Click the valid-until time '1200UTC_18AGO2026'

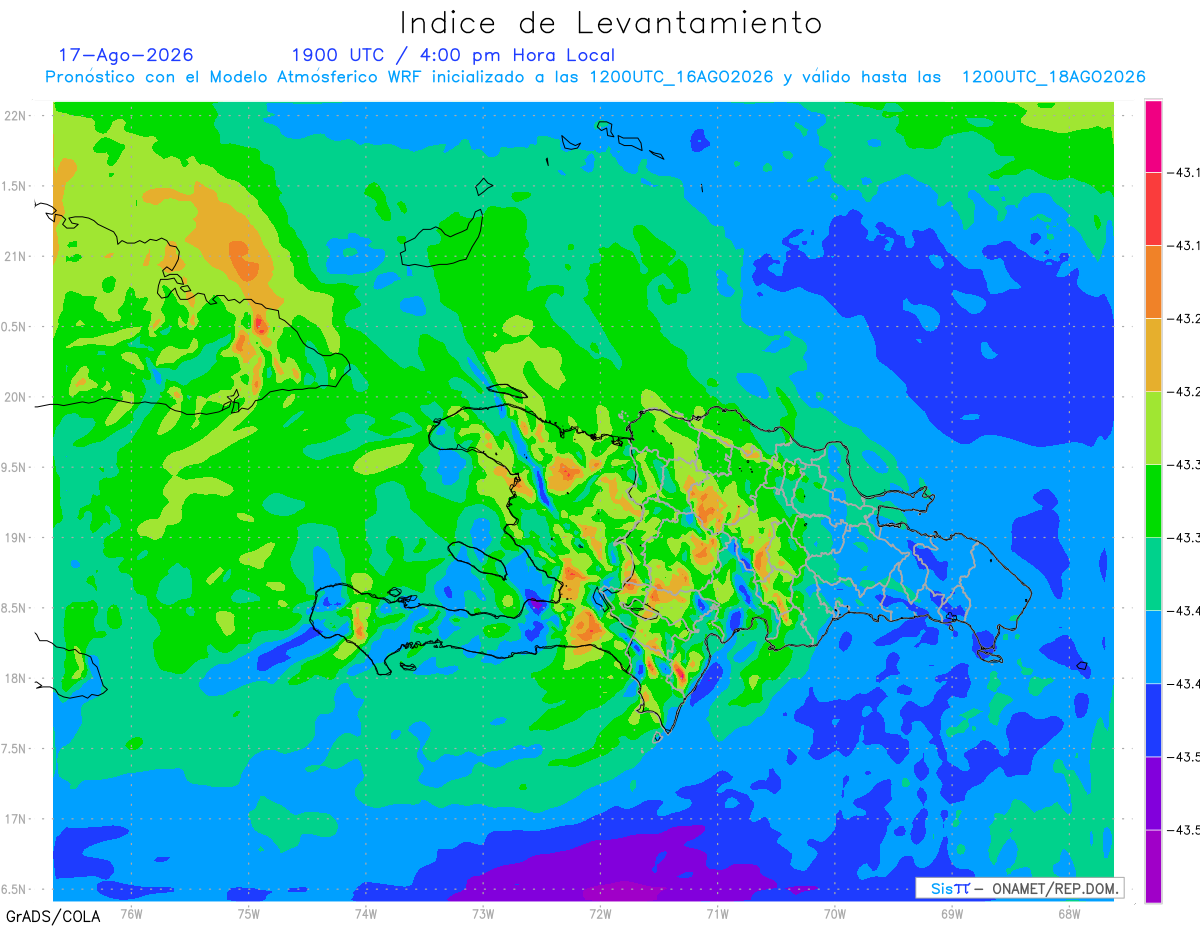(x=1053, y=77)
